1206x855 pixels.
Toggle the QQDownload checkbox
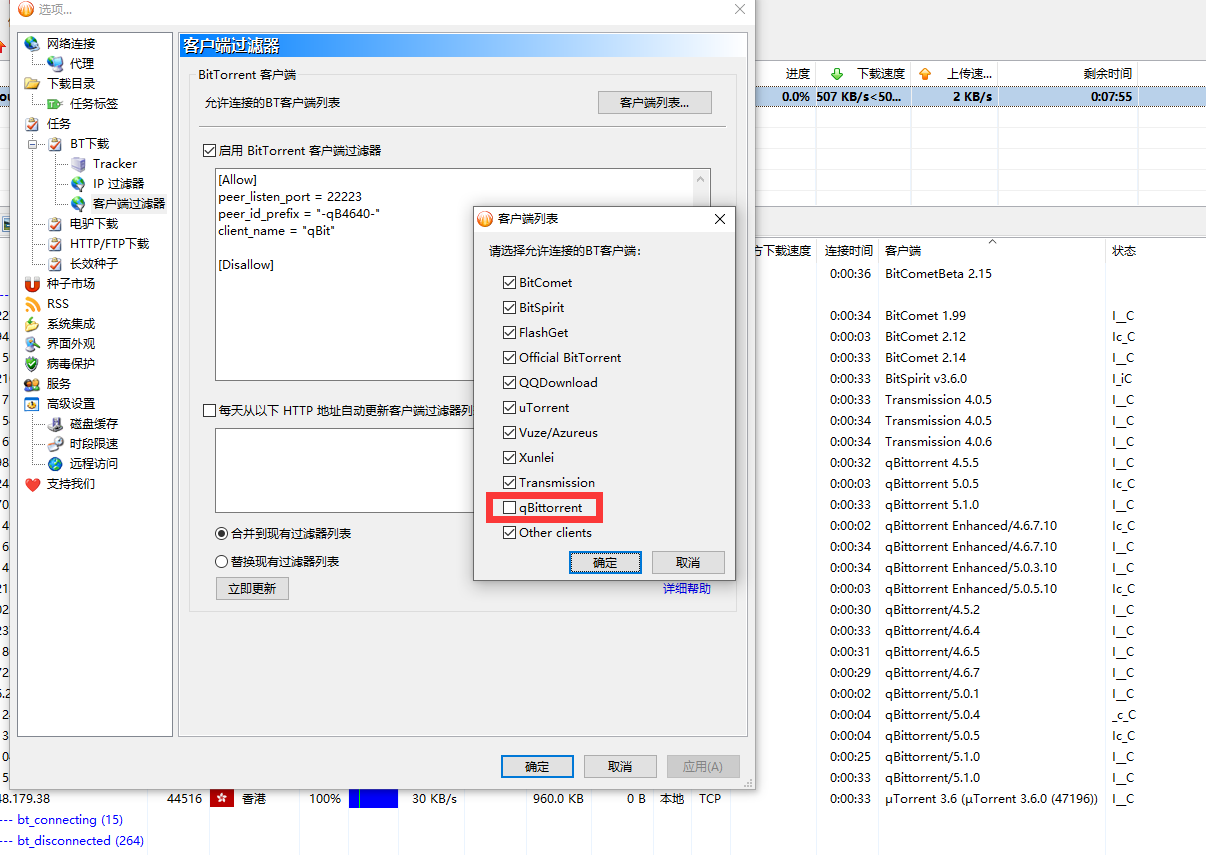pyautogui.click(x=510, y=383)
